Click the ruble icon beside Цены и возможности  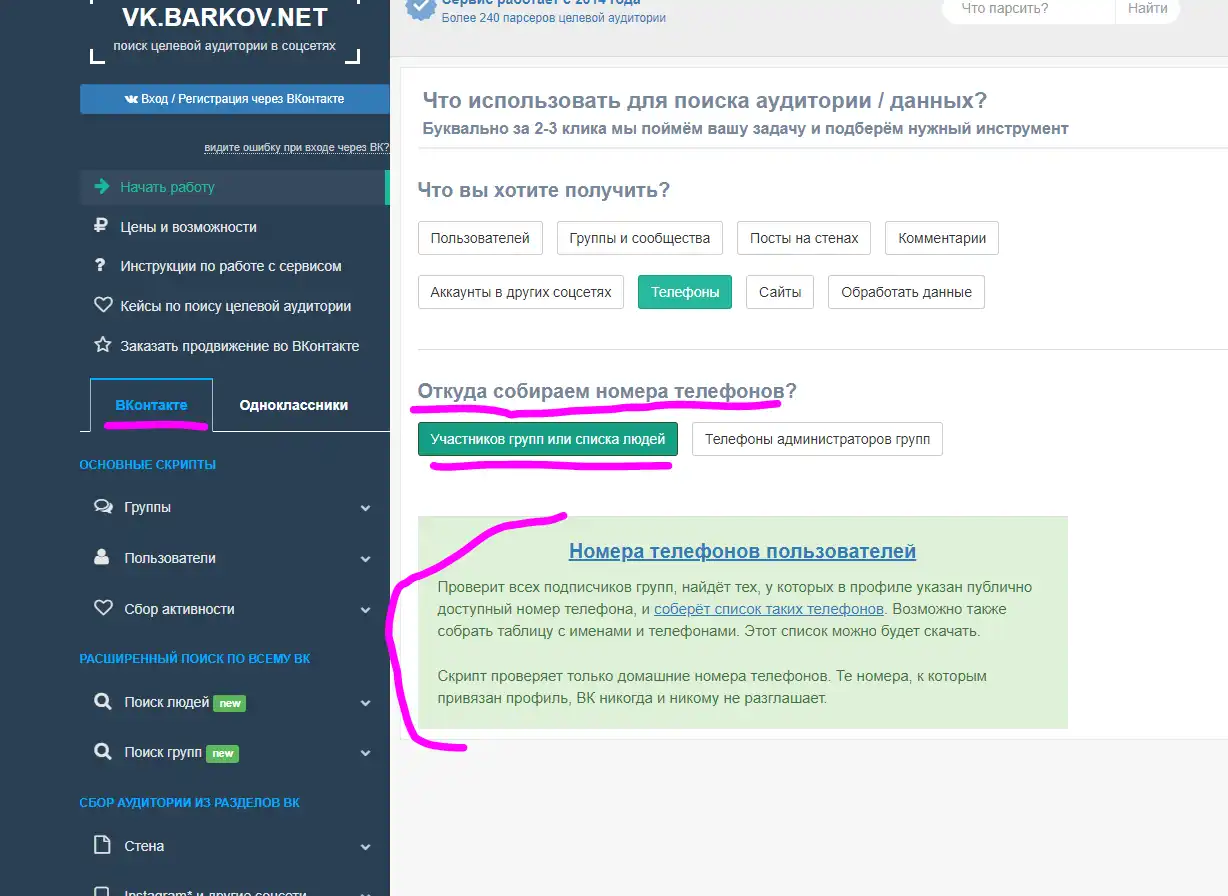[101, 227]
